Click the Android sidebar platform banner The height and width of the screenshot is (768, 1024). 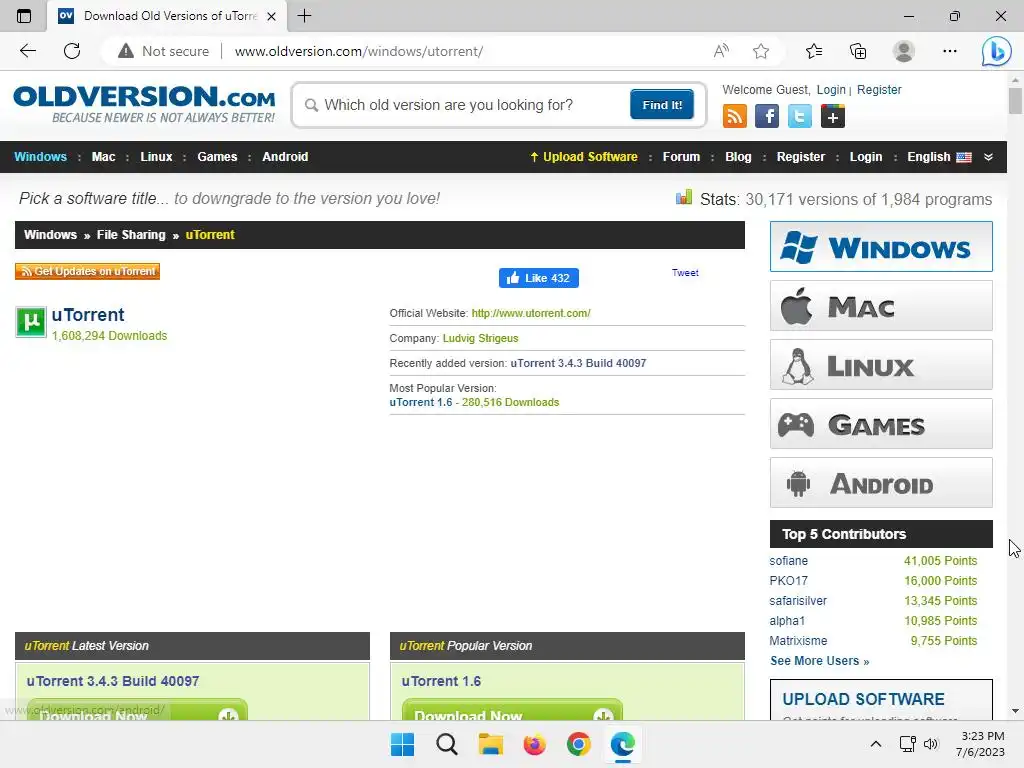tap(881, 483)
